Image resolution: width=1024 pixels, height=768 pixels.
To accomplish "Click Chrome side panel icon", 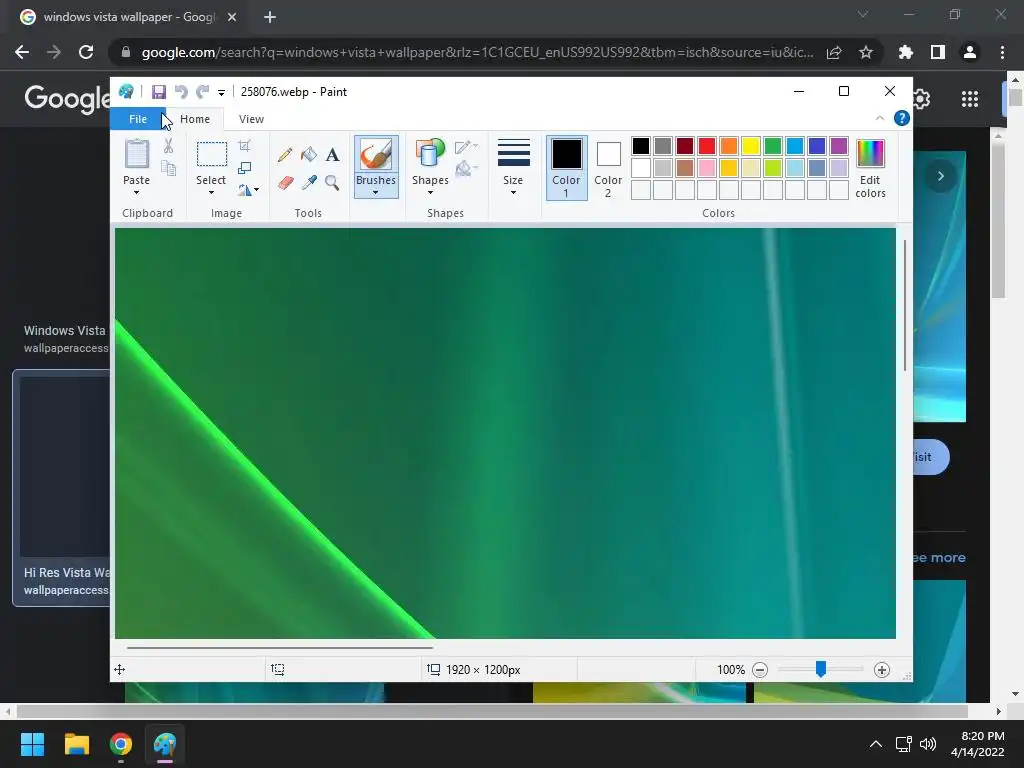I will click(x=938, y=52).
